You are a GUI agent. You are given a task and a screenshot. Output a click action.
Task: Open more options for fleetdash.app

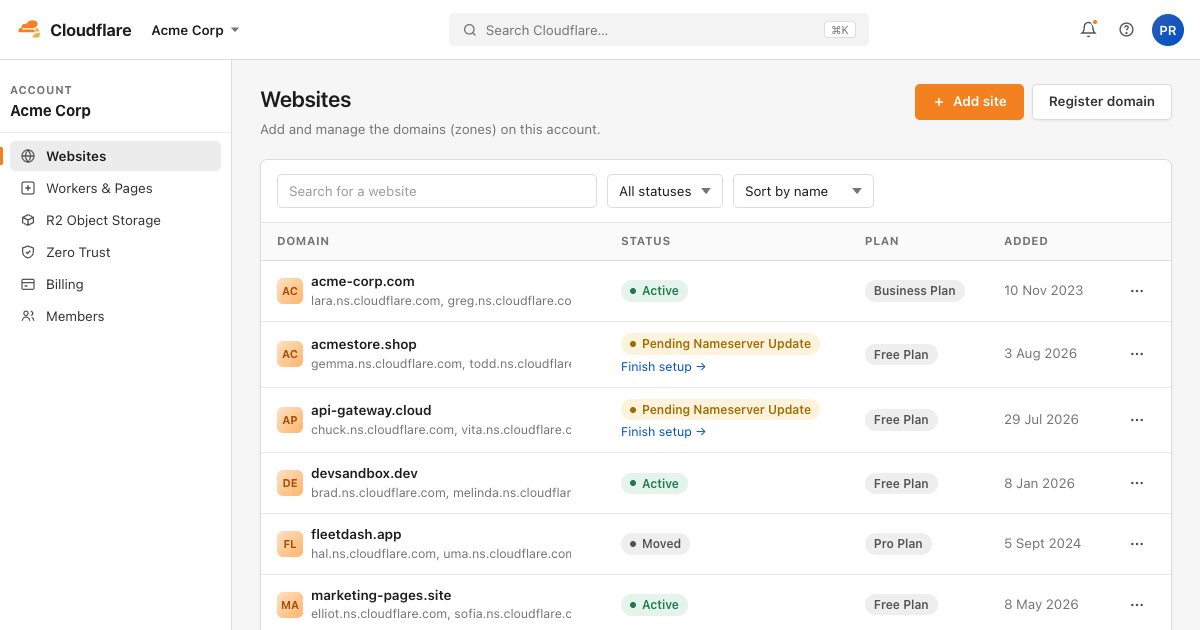point(1137,544)
